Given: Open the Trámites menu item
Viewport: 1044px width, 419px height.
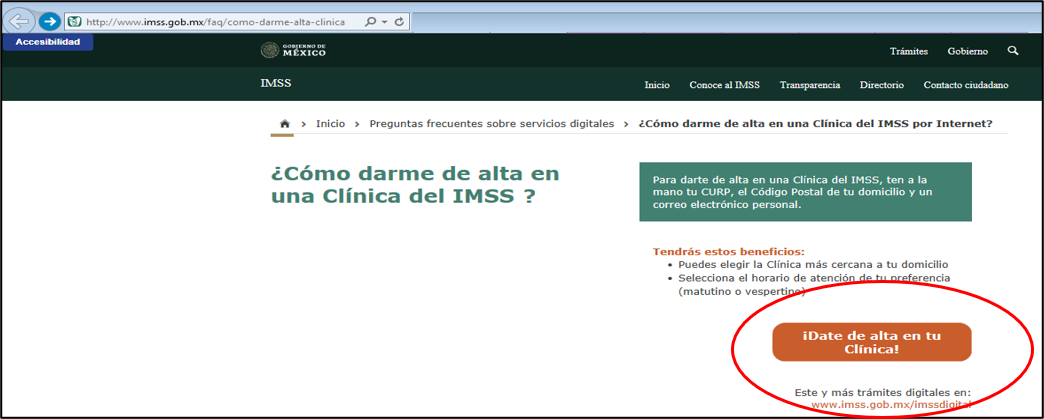Looking at the screenshot, I should pyautogui.click(x=909, y=51).
